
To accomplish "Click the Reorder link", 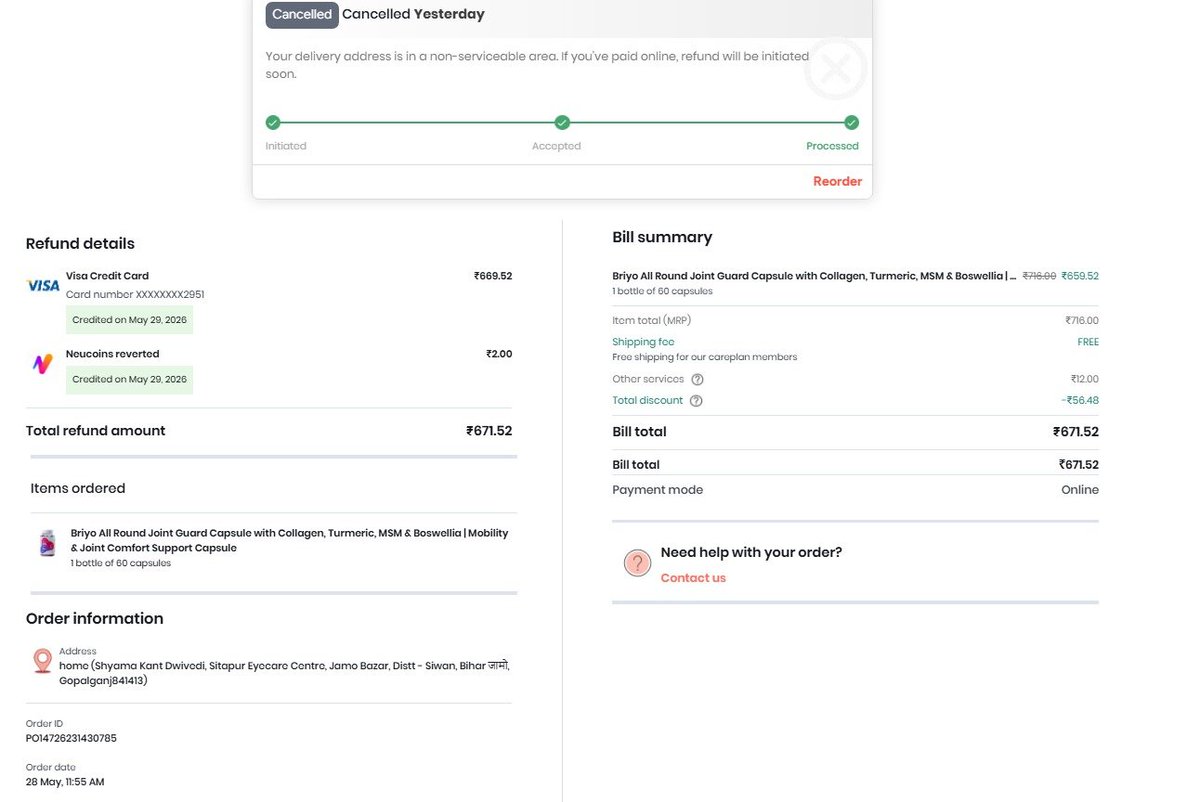I will [837, 181].
